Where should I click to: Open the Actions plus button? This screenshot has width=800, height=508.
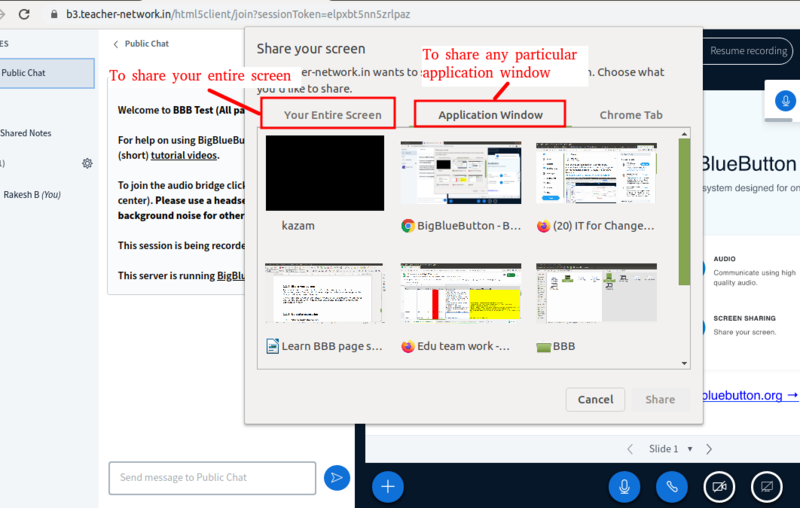[x=388, y=487]
